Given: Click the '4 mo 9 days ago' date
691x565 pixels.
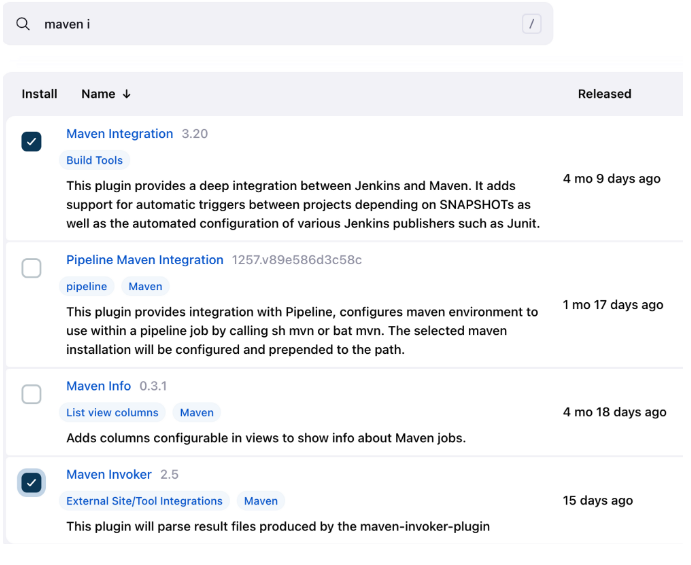Looking at the screenshot, I should pos(612,178).
